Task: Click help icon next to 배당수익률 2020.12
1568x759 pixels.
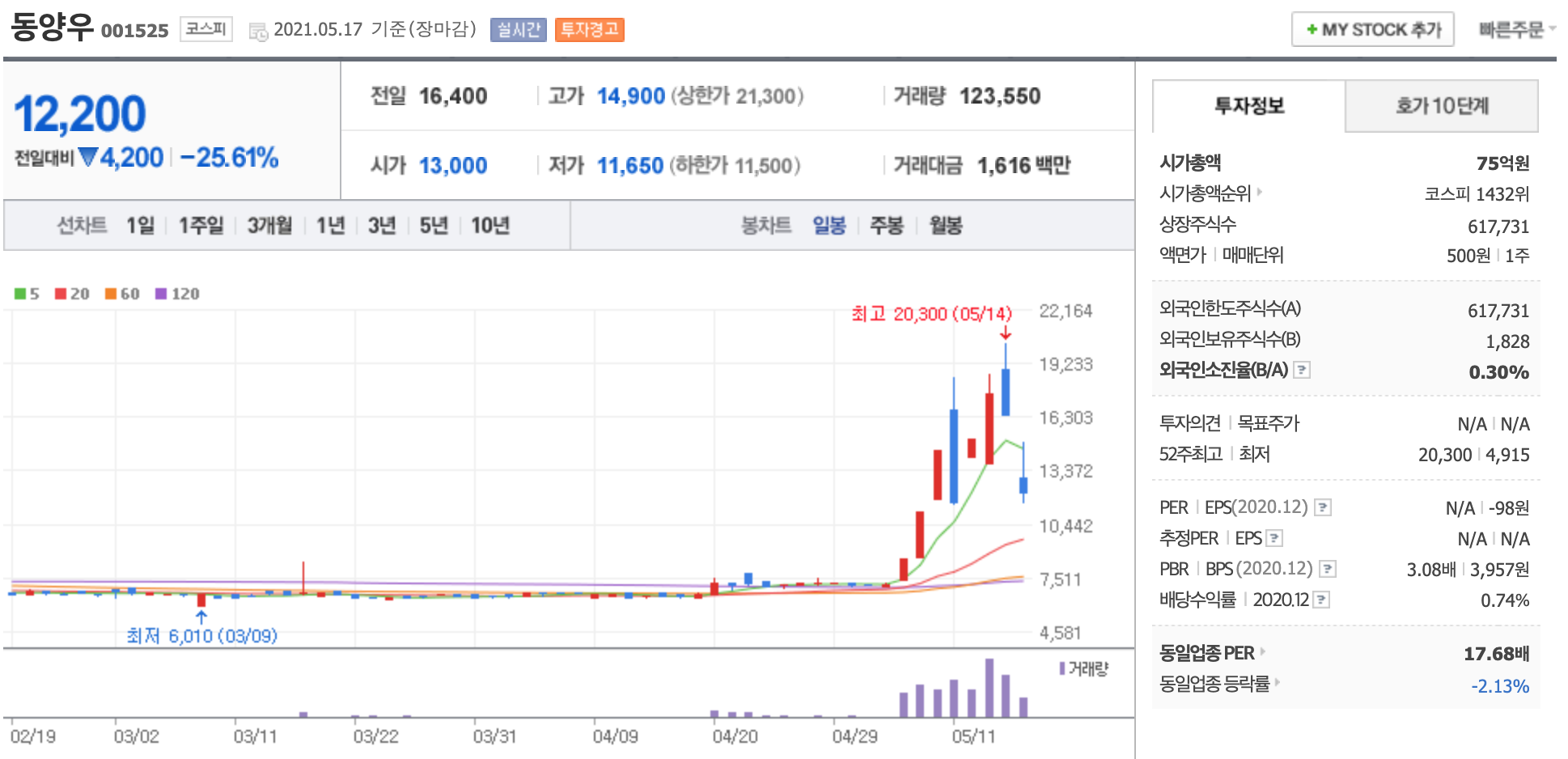Action: coord(1321,600)
